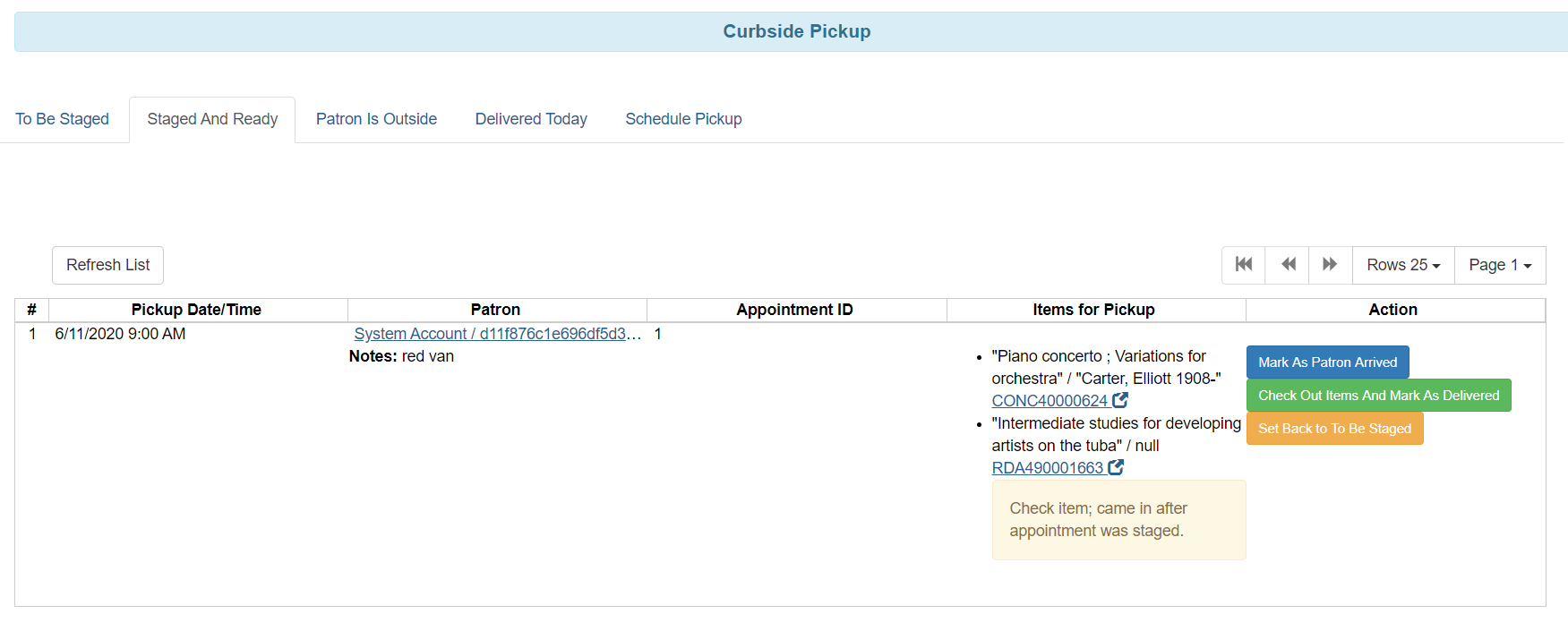1568x631 pixels.
Task: Click the next page double-arrow icon
Action: click(x=1330, y=265)
